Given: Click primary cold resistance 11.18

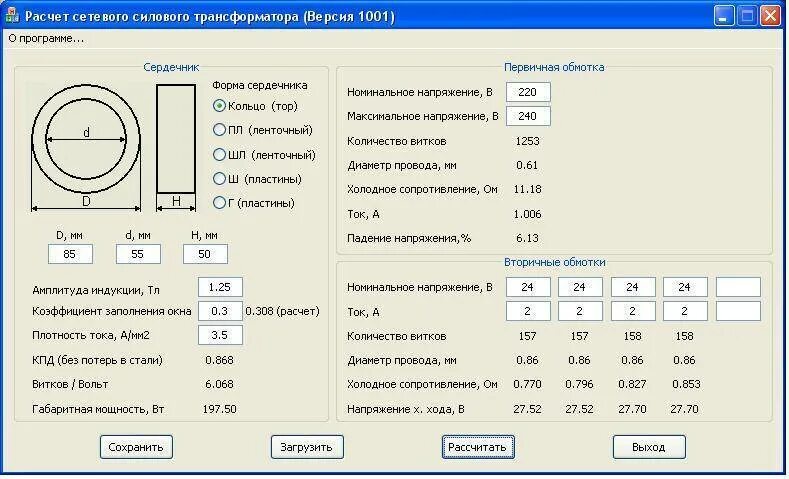Looking at the screenshot, I should pos(527,189).
